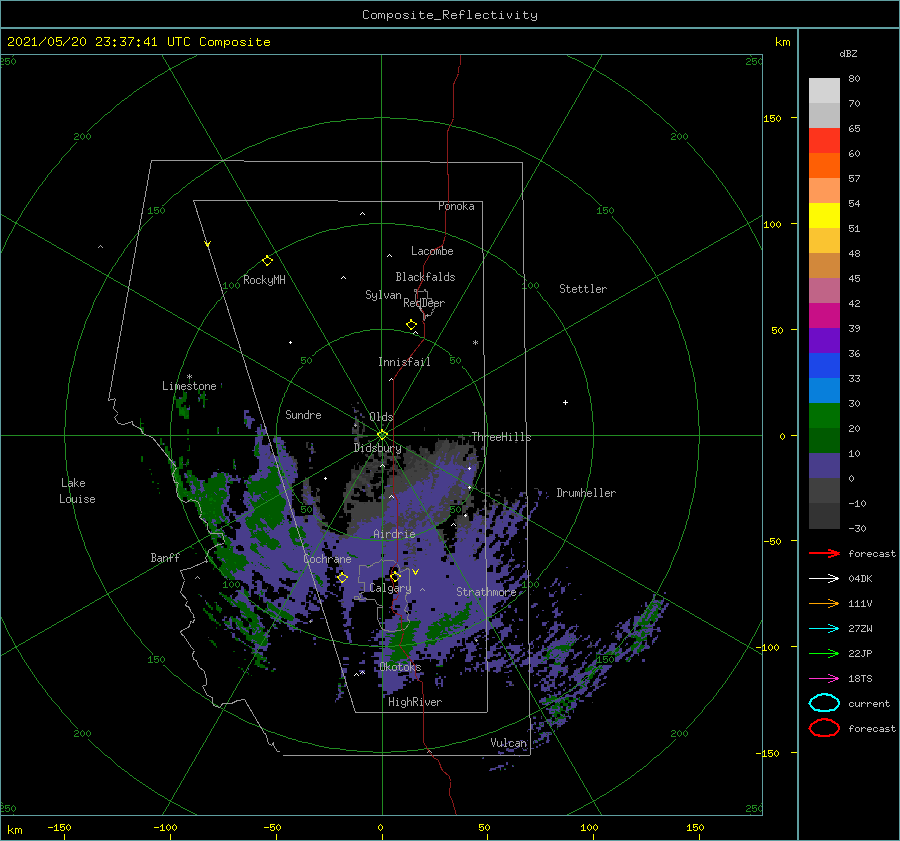The height and width of the screenshot is (841, 900).
Task: Click the cyan 27ZW arrow icon
Action: point(824,629)
